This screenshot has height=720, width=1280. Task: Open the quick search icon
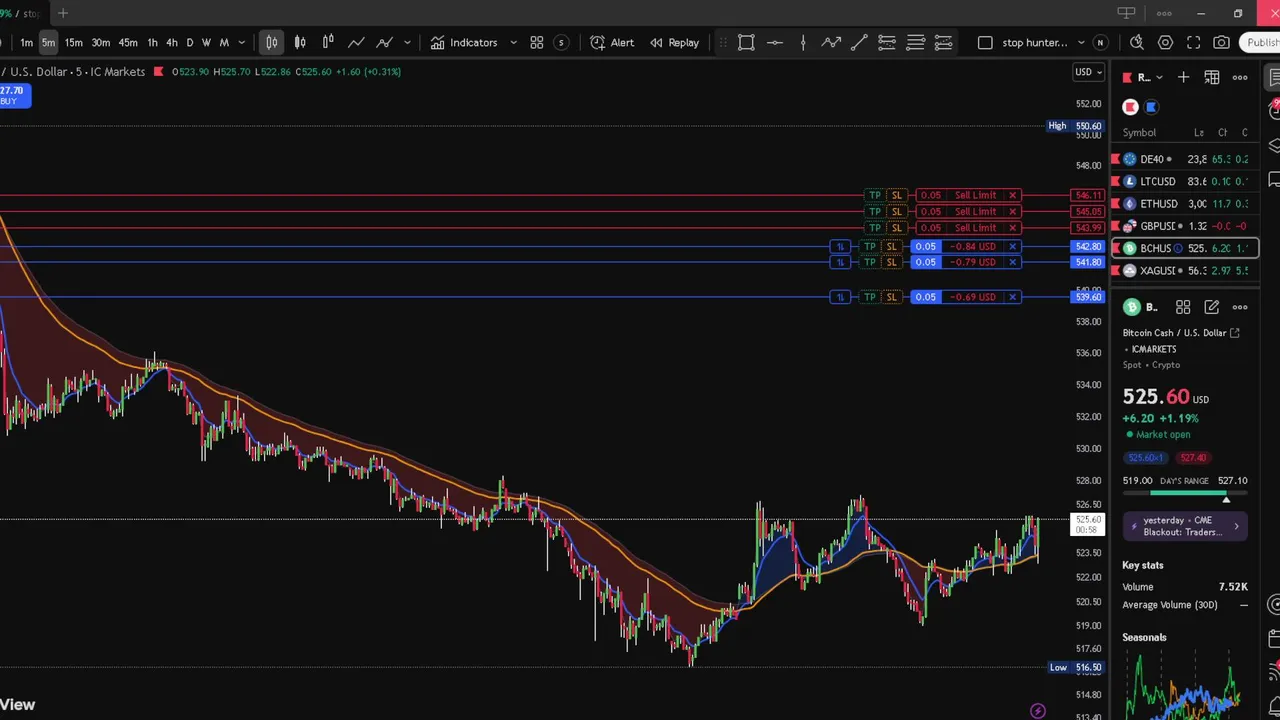pyautogui.click(x=1137, y=42)
